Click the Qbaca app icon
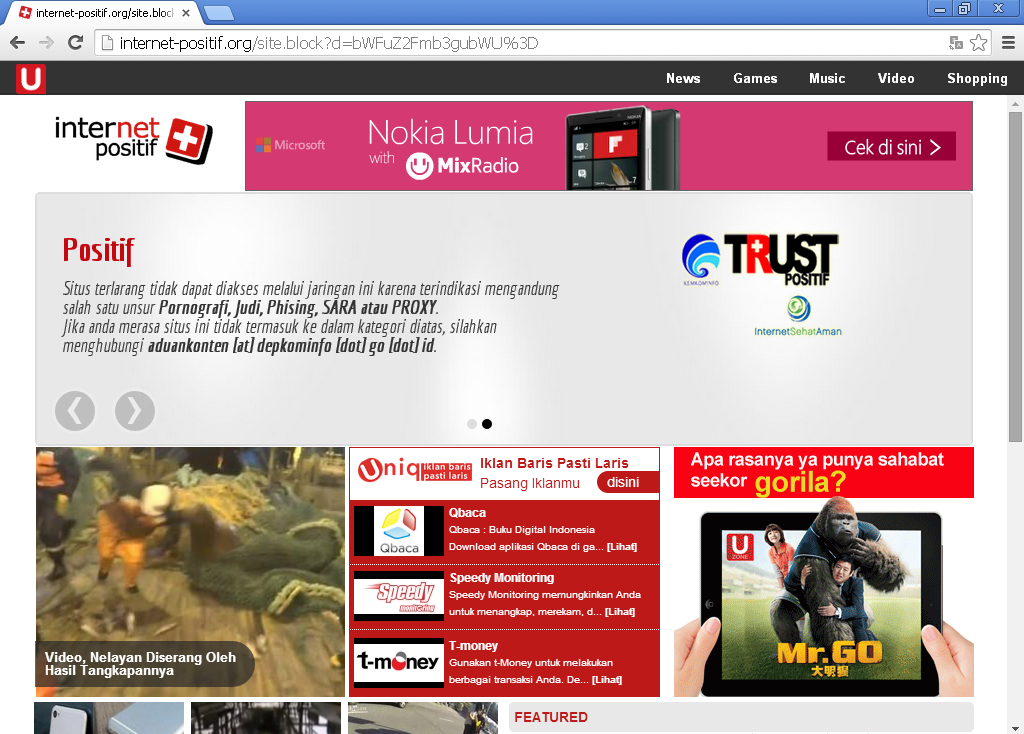Viewport: 1024px width, 734px height. [399, 531]
